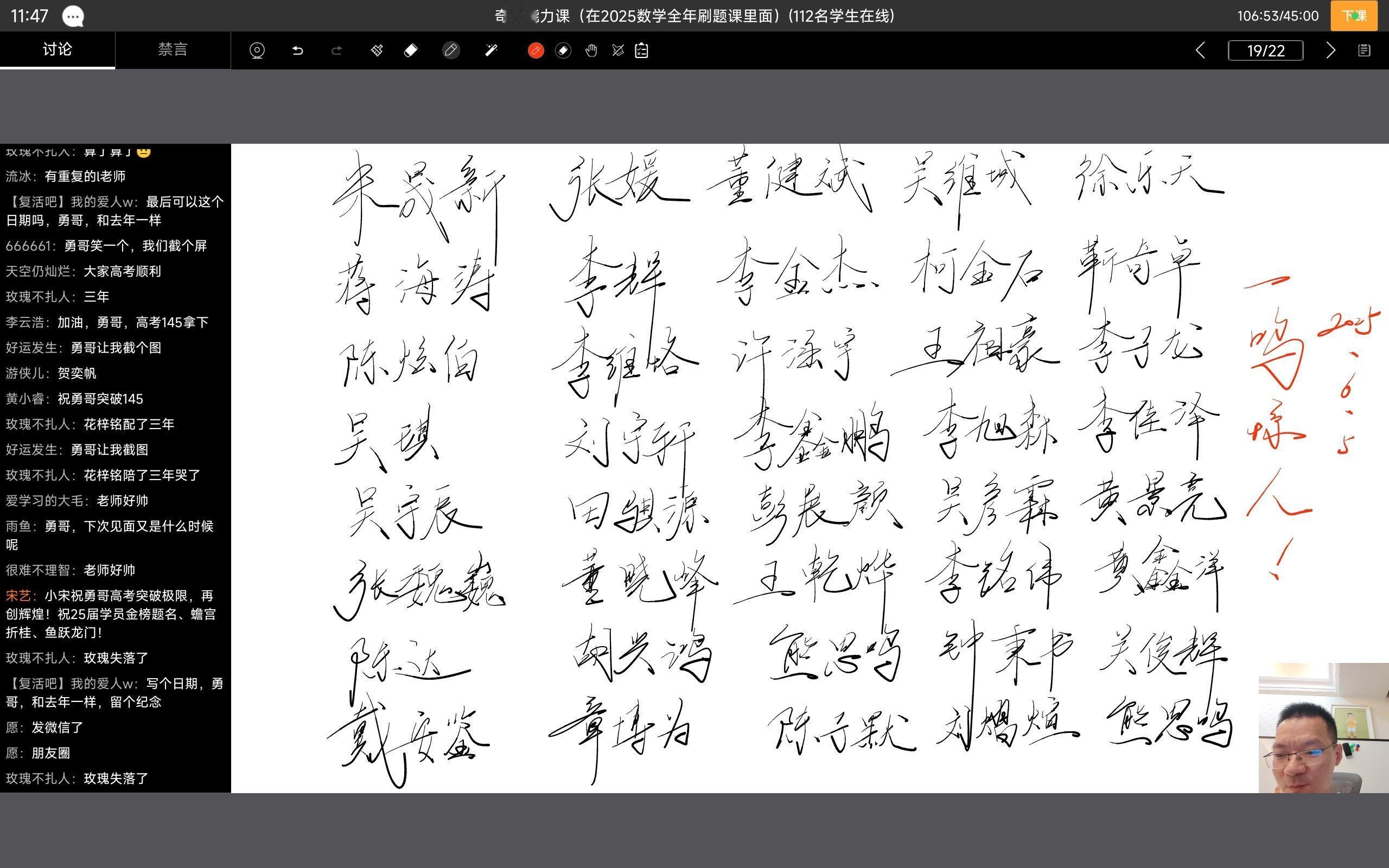
Task: Select the white eraser tool
Action: (411, 50)
